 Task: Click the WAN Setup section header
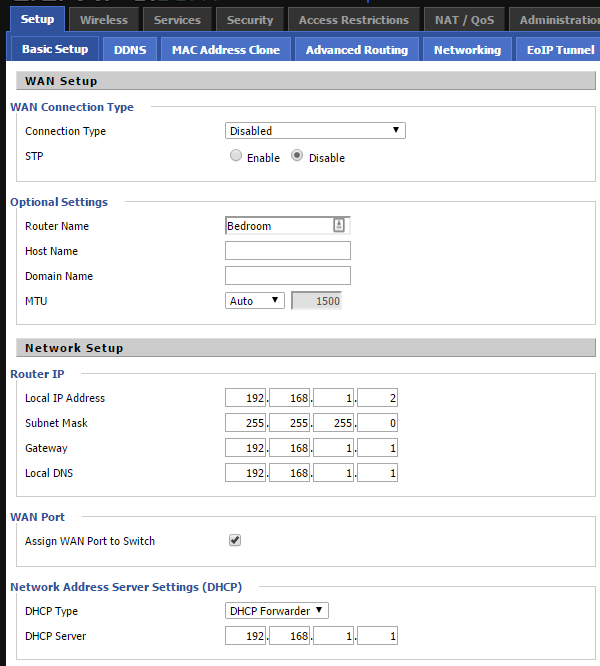[x=306, y=81]
